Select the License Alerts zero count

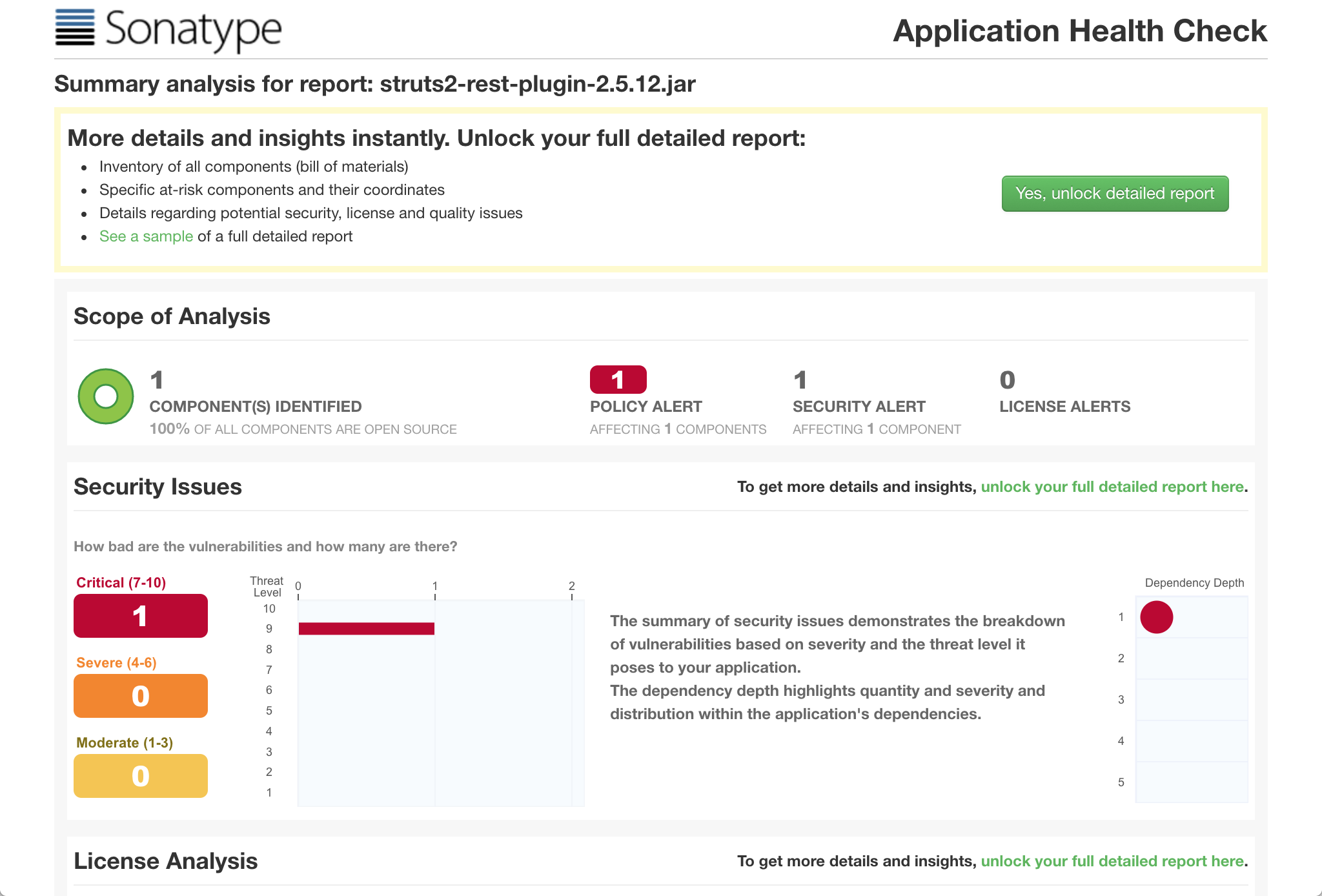pyautogui.click(x=1007, y=380)
